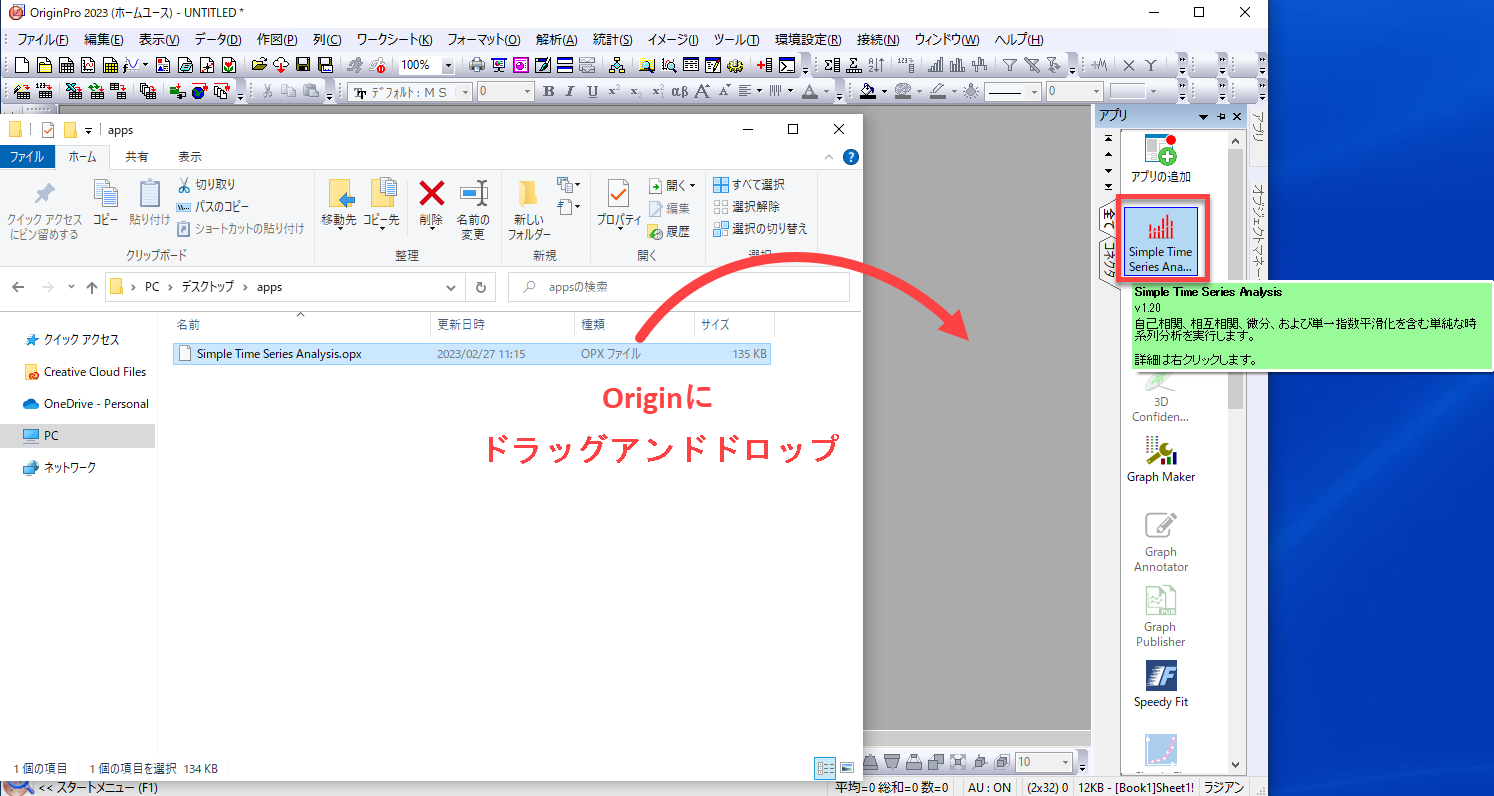1494x796 pixels.
Task: Click the Line/Border Color pen icon
Action: tap(938, 92)
